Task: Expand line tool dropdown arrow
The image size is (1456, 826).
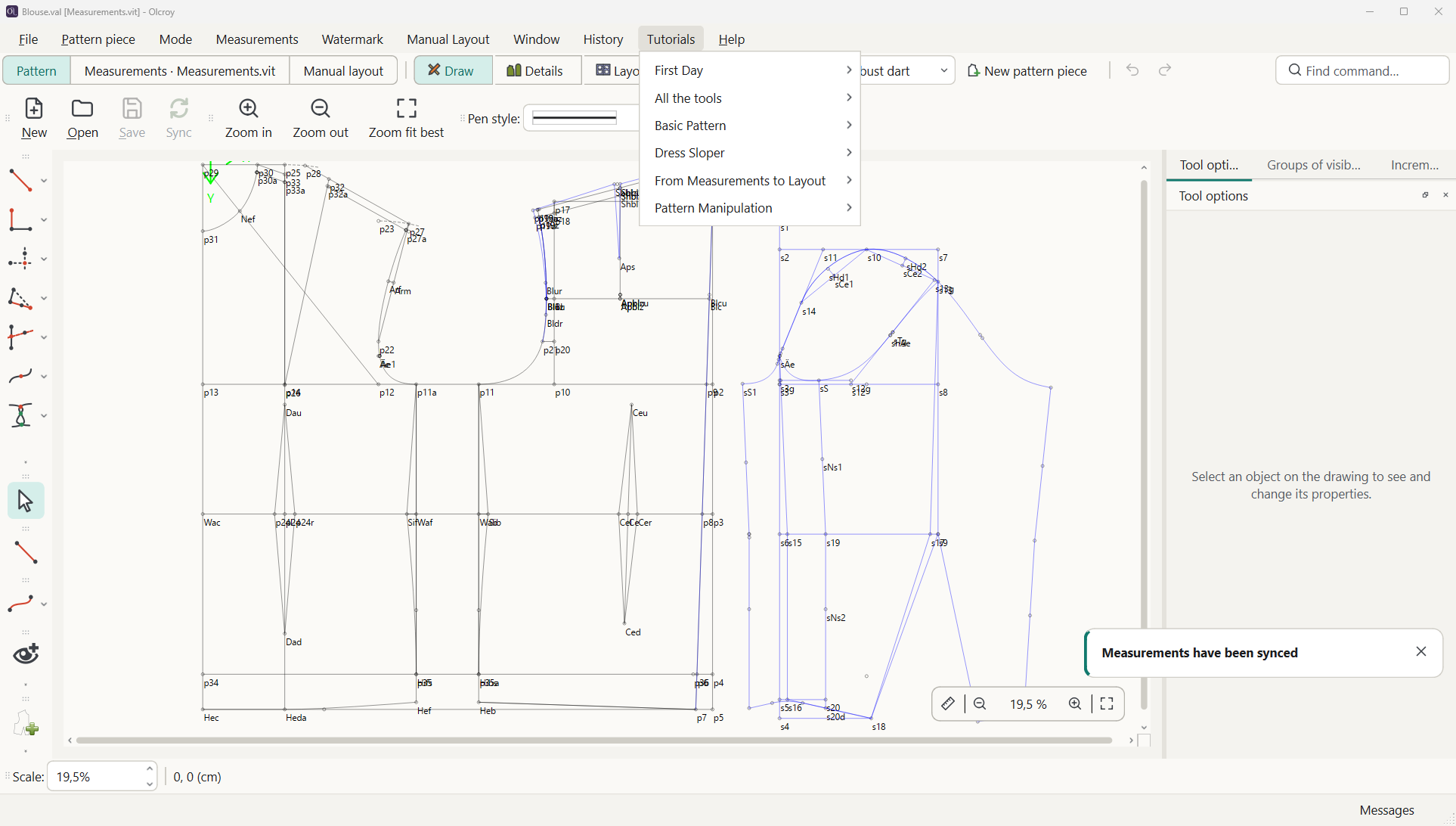Action: 44,181
